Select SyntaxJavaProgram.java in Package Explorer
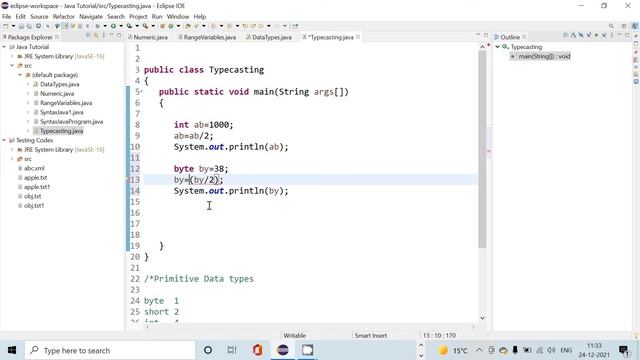 71,122
